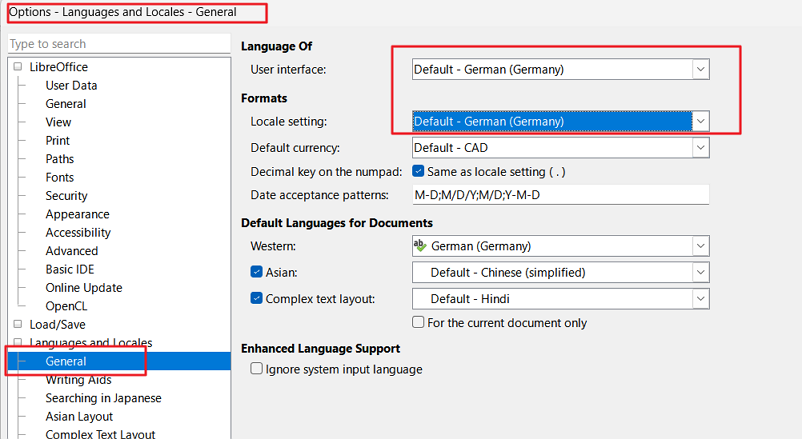Collapse the Load/Save tree node
The width and height of the screenshot is (802, 439).
click(18, 324)
